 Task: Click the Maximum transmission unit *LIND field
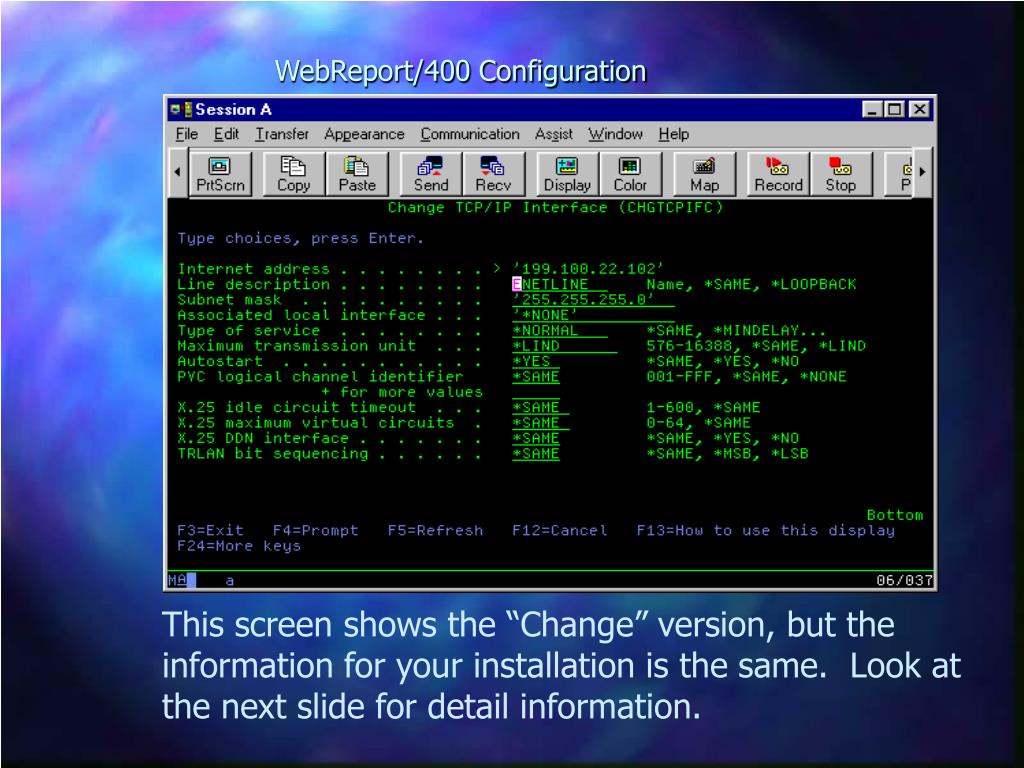564,346
